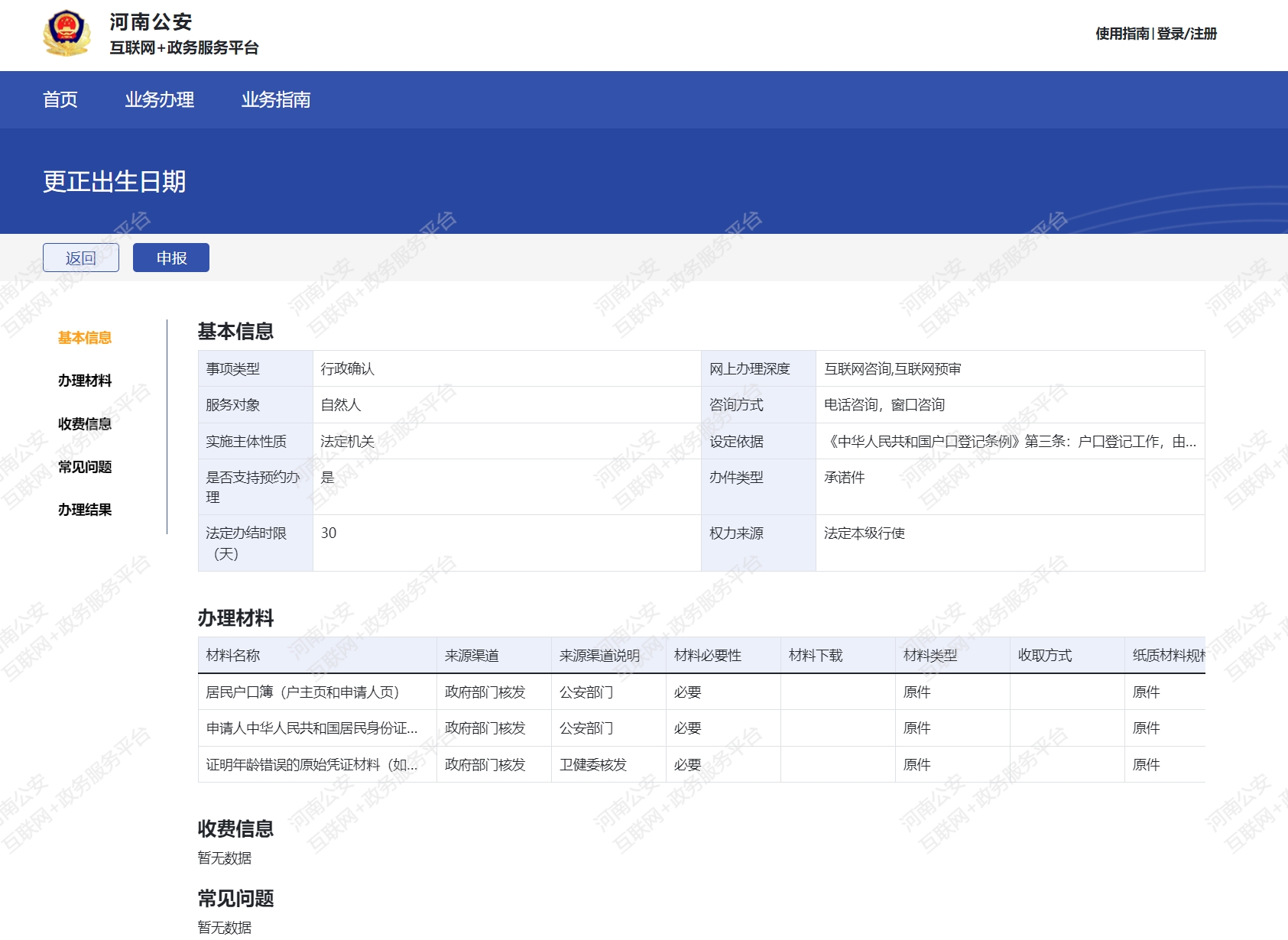Click the 河南公安 platform title text
This screenshot has height=940, width=1288.
point(151,22)
